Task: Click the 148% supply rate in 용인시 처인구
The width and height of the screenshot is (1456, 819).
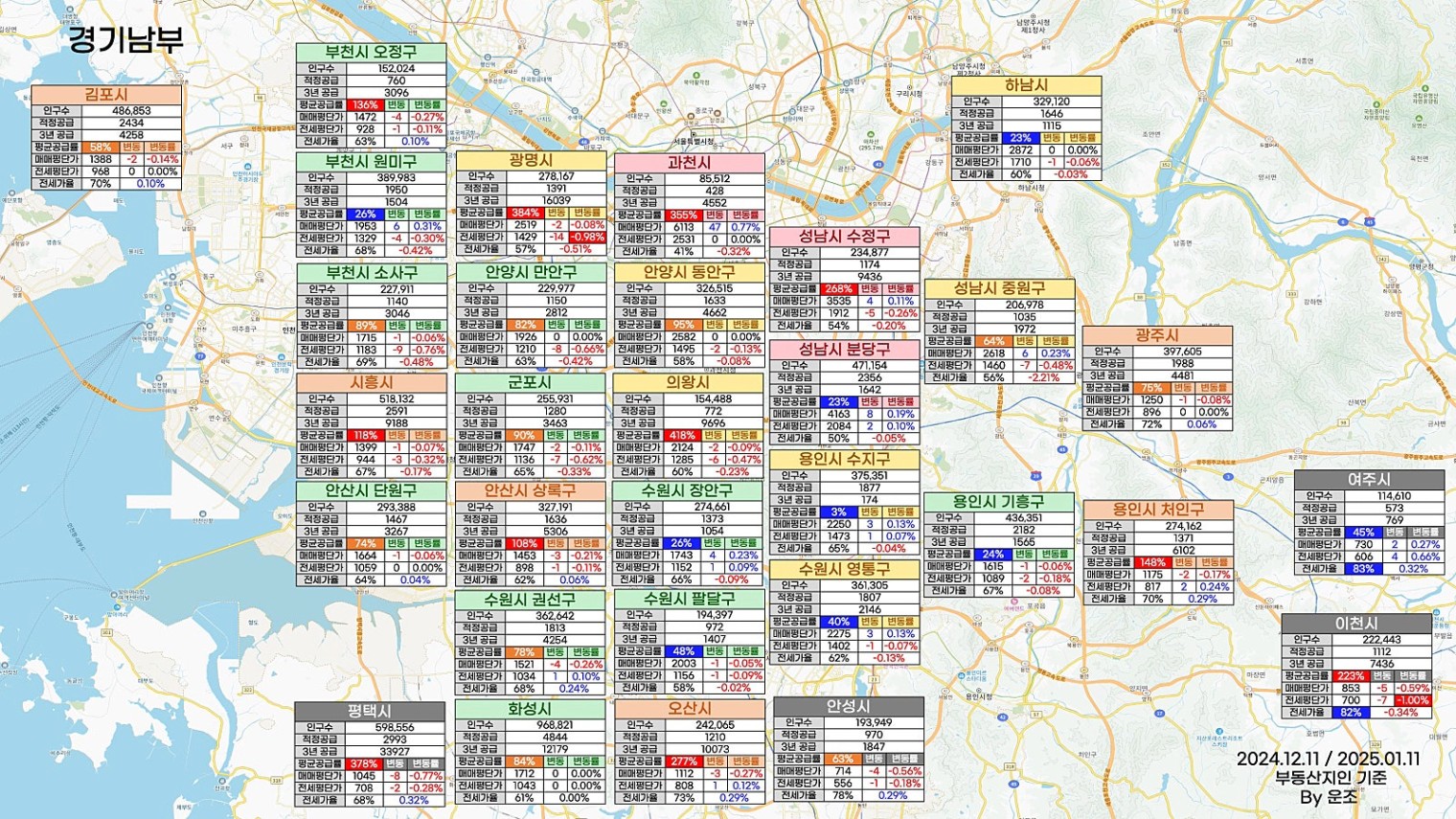Action: click(x=1152, y=562)
